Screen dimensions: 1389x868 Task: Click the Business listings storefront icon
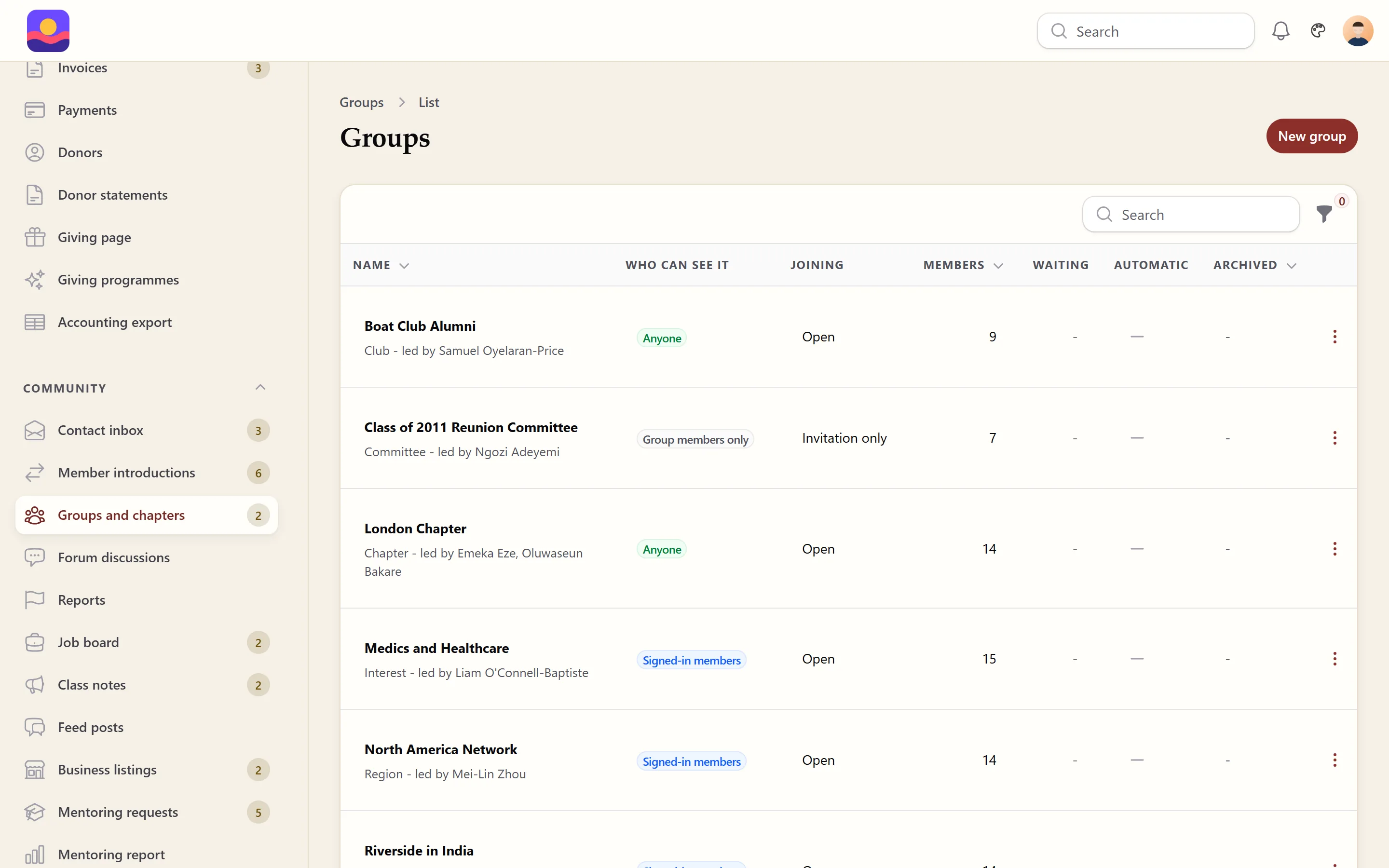click(34, 770)
